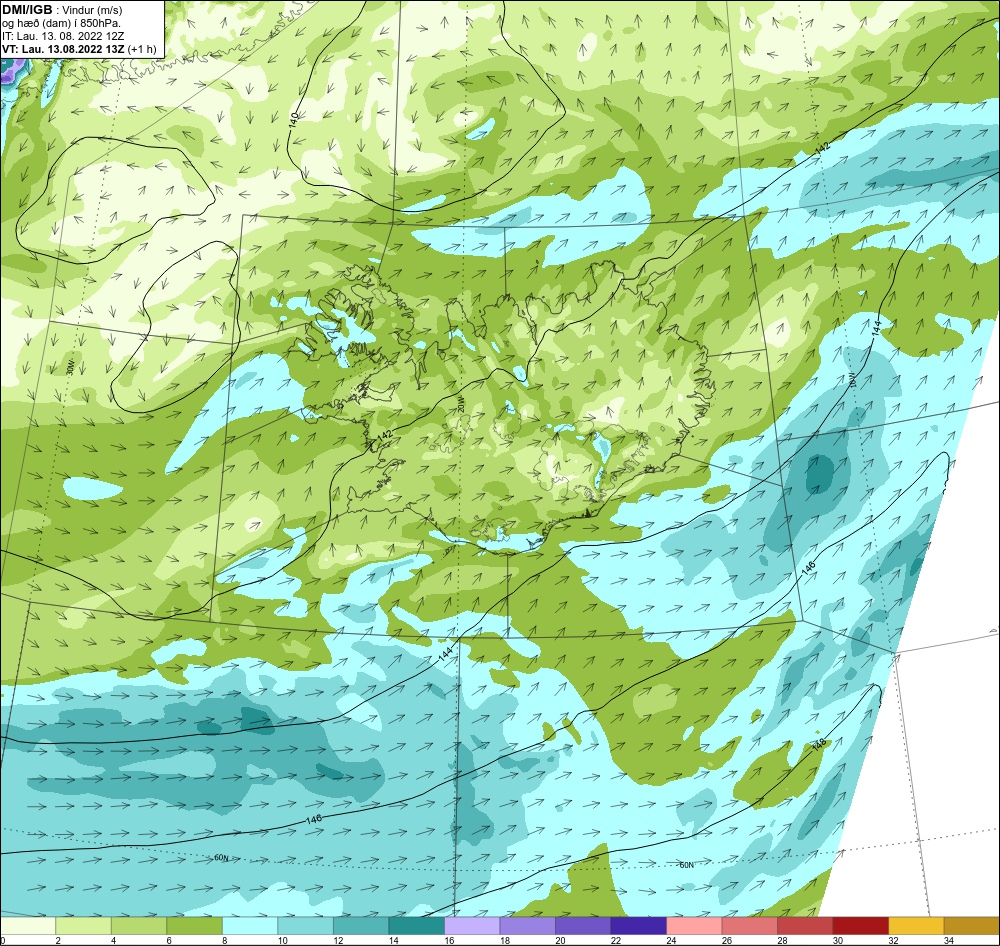Image resolution: width=1000 pixels, height=946 pixels.
Task: Click the legend tick value '8'
Action: coord(225,940)
